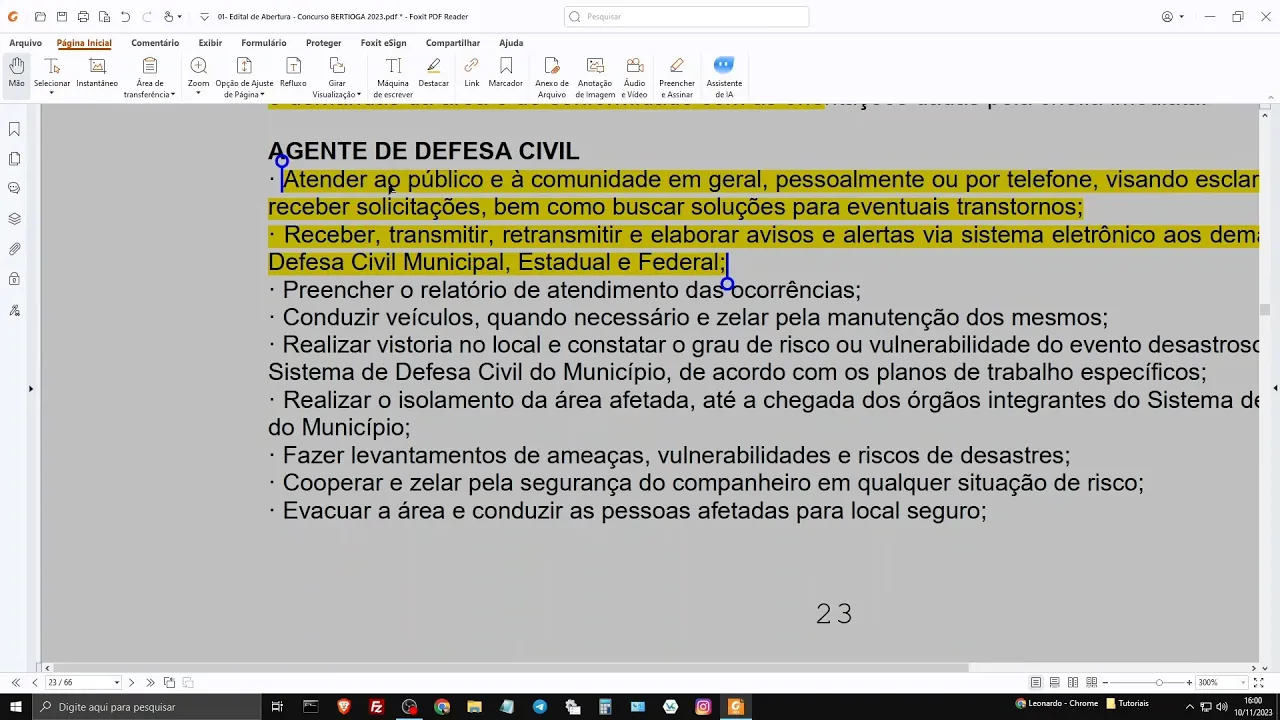Save document with floppy disk icon
This screenshot has height=720, width=1280.
62,17
